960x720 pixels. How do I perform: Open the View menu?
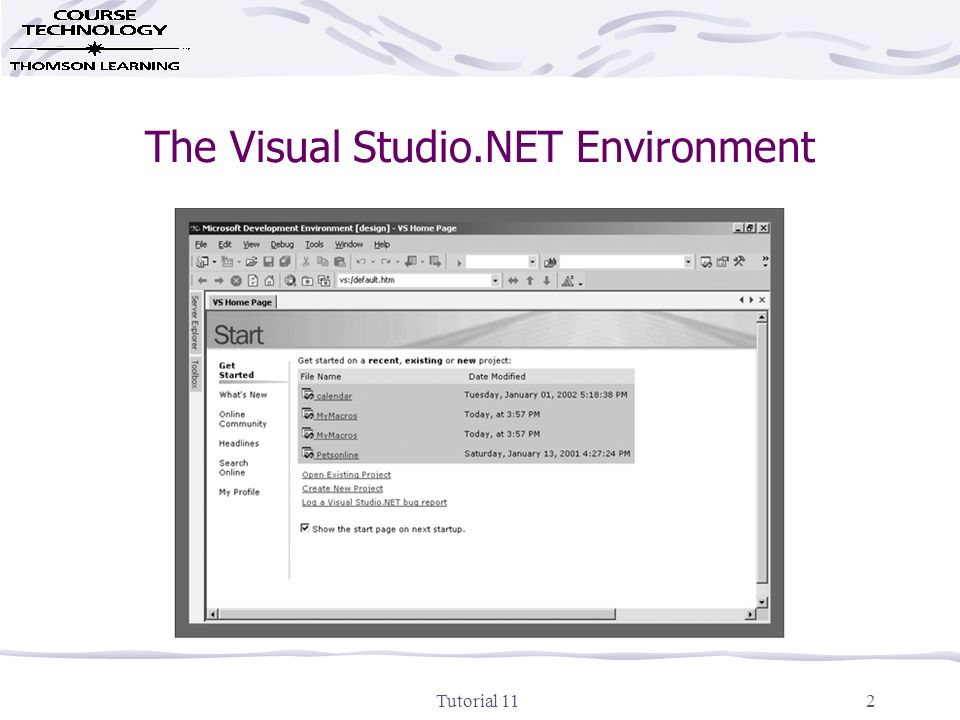251,244
